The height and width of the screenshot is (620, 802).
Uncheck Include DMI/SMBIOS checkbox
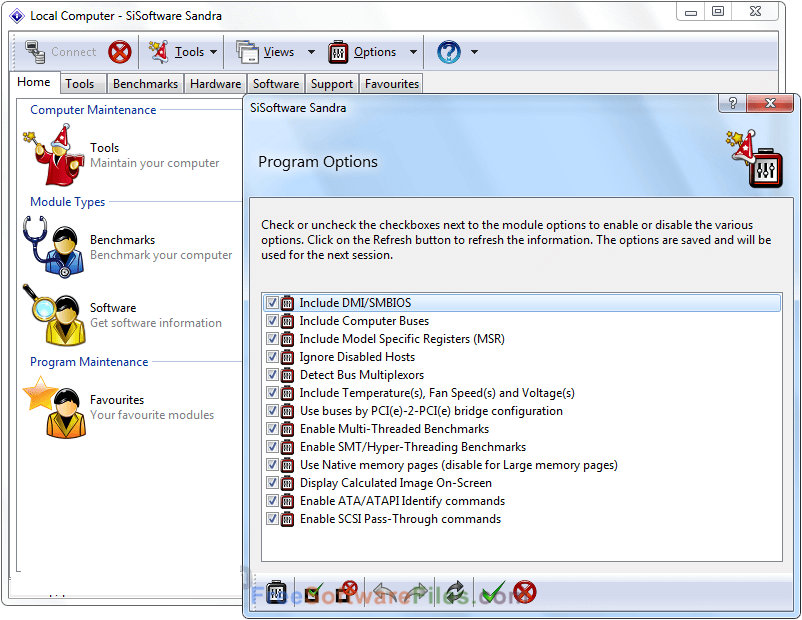(x=272, y=303)
